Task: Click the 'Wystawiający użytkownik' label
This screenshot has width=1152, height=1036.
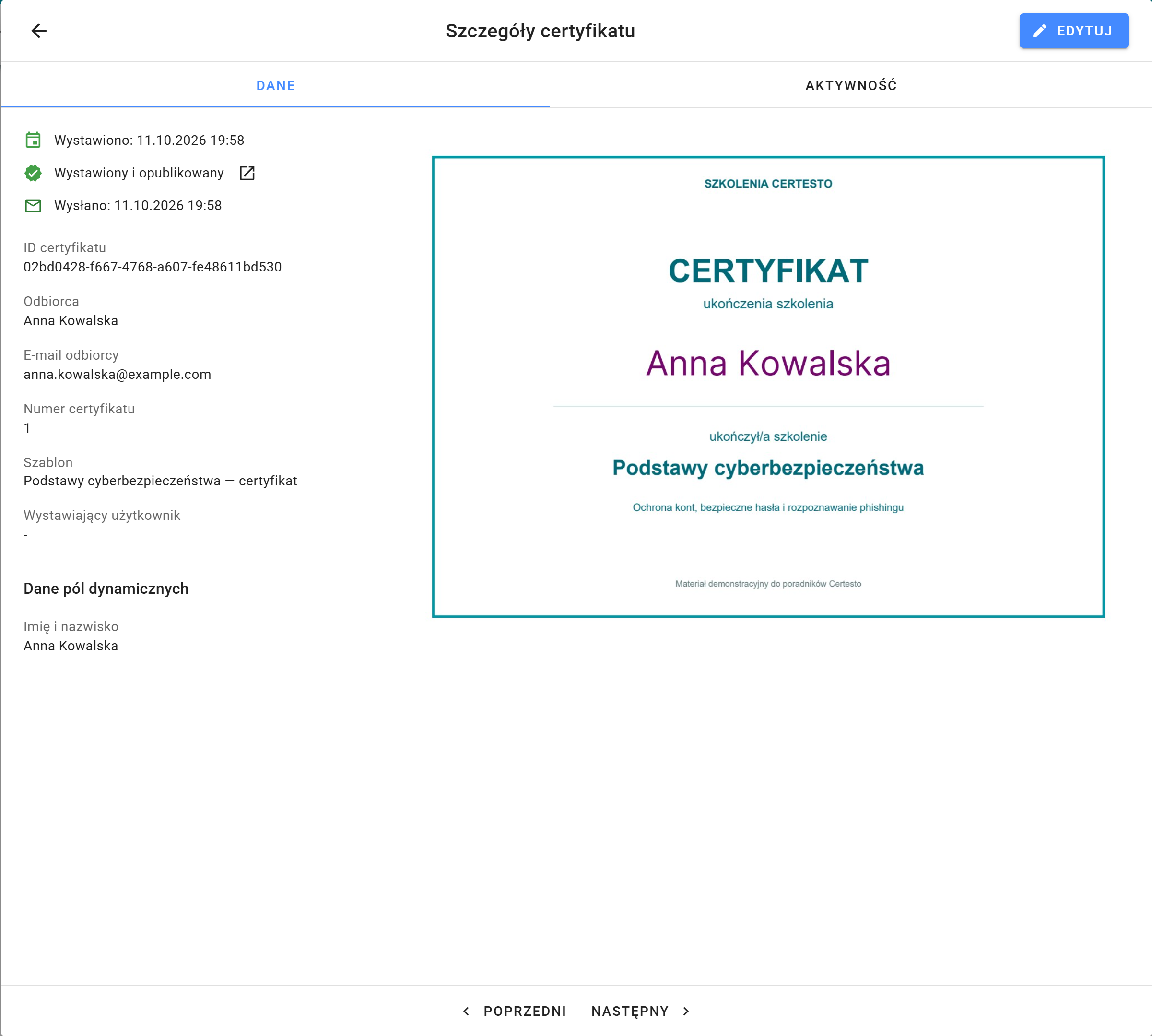Action: tap(102, 515)
